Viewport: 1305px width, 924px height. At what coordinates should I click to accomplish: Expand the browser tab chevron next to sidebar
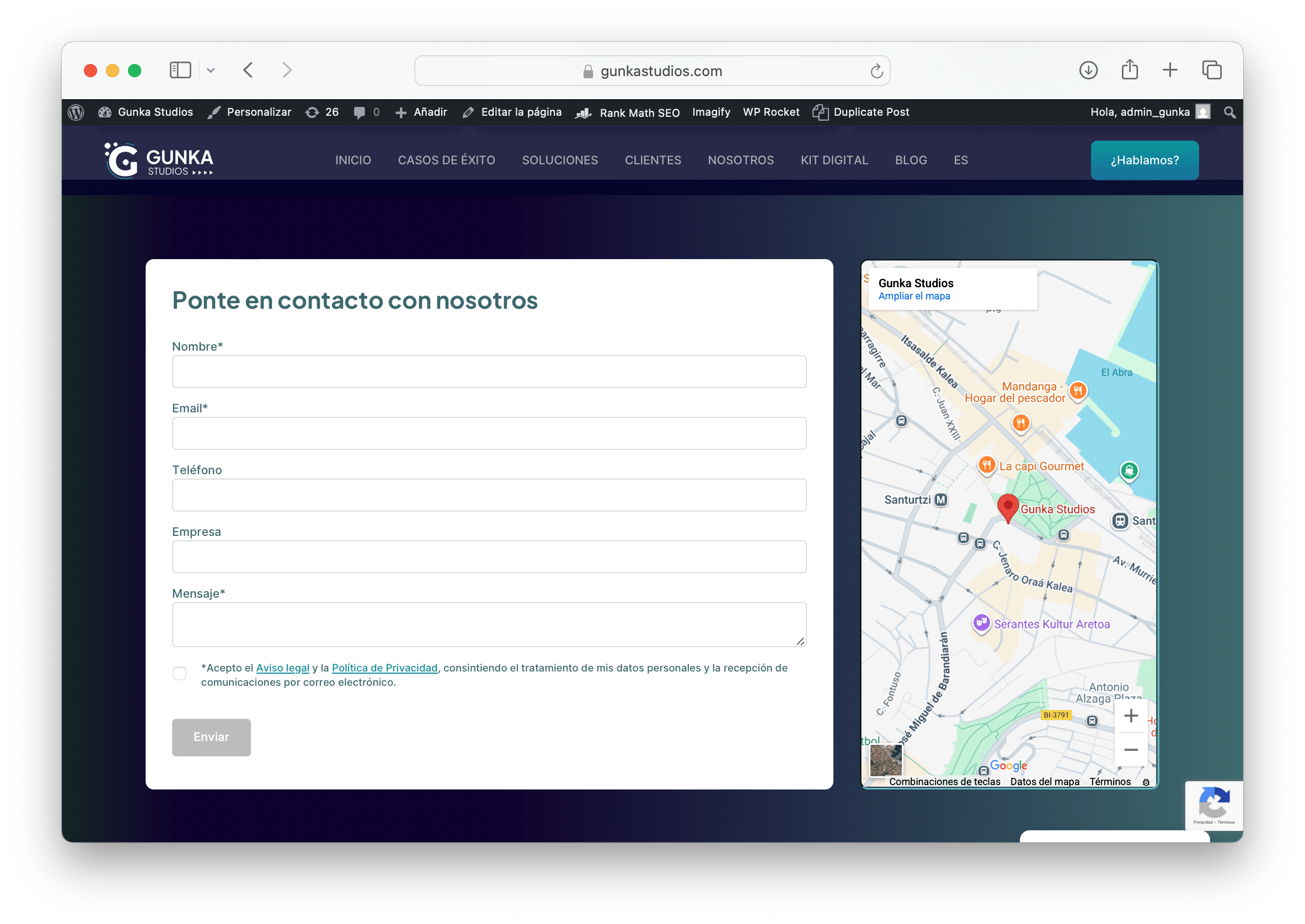(x=211, y=70)
